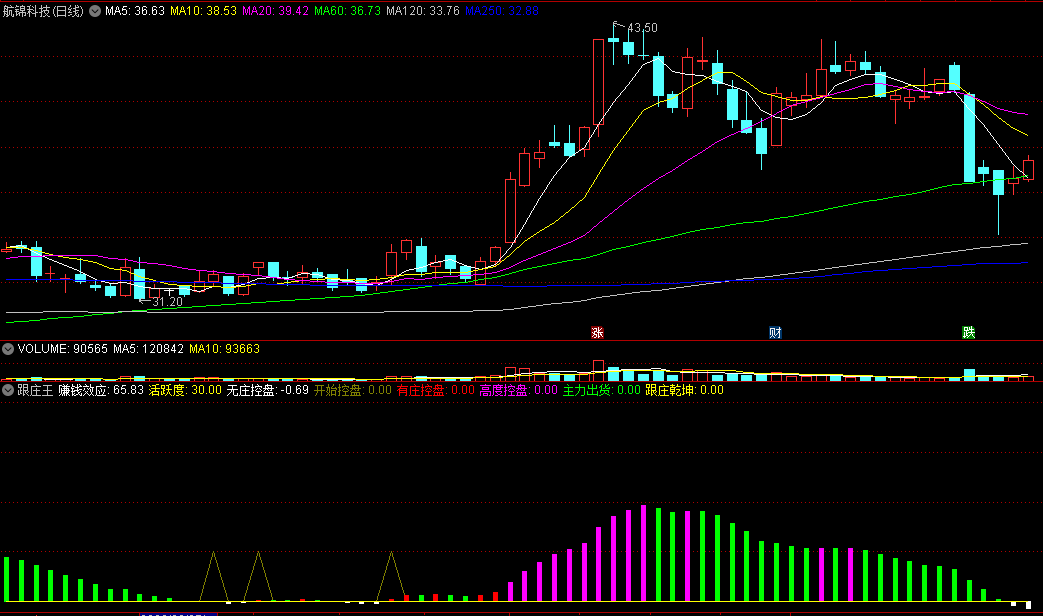Click the blue 财 marker icon
This screenshot has width=1043, height=616.
click(x=775, y=333)
